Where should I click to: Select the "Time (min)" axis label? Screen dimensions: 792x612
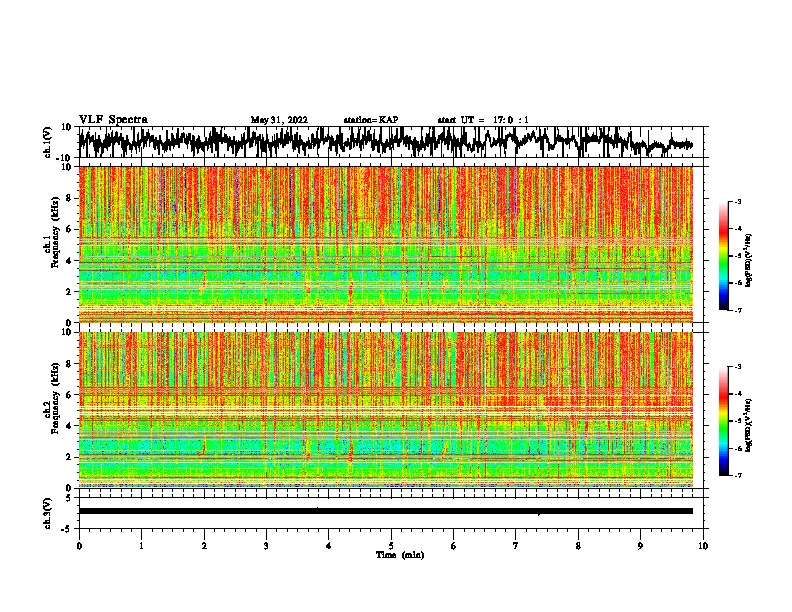click(x=400, y=555)
